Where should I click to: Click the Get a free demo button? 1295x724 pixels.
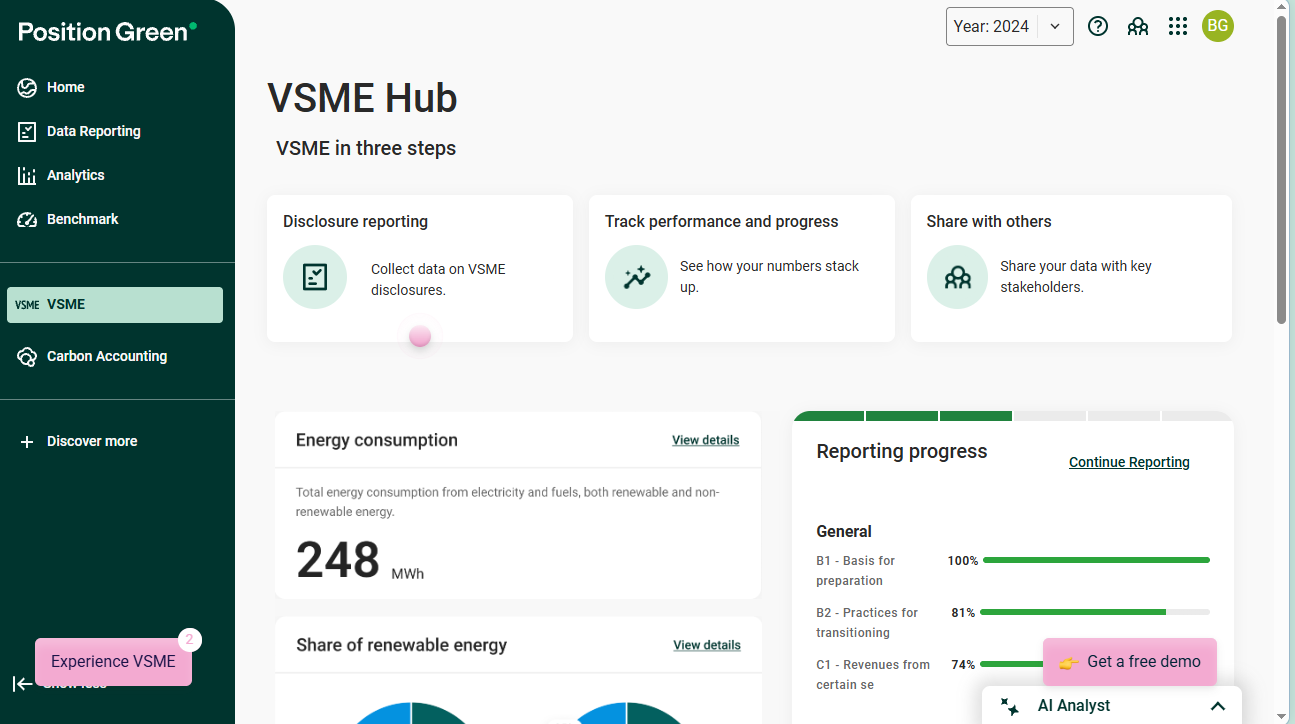(1130, 662)
